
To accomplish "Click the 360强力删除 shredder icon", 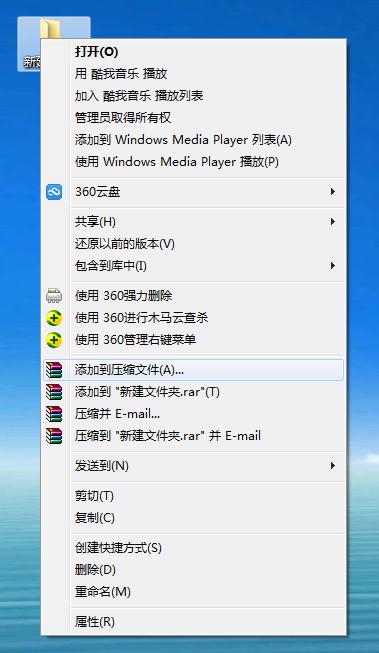I will pyautogui.click(x=54, y=296).
